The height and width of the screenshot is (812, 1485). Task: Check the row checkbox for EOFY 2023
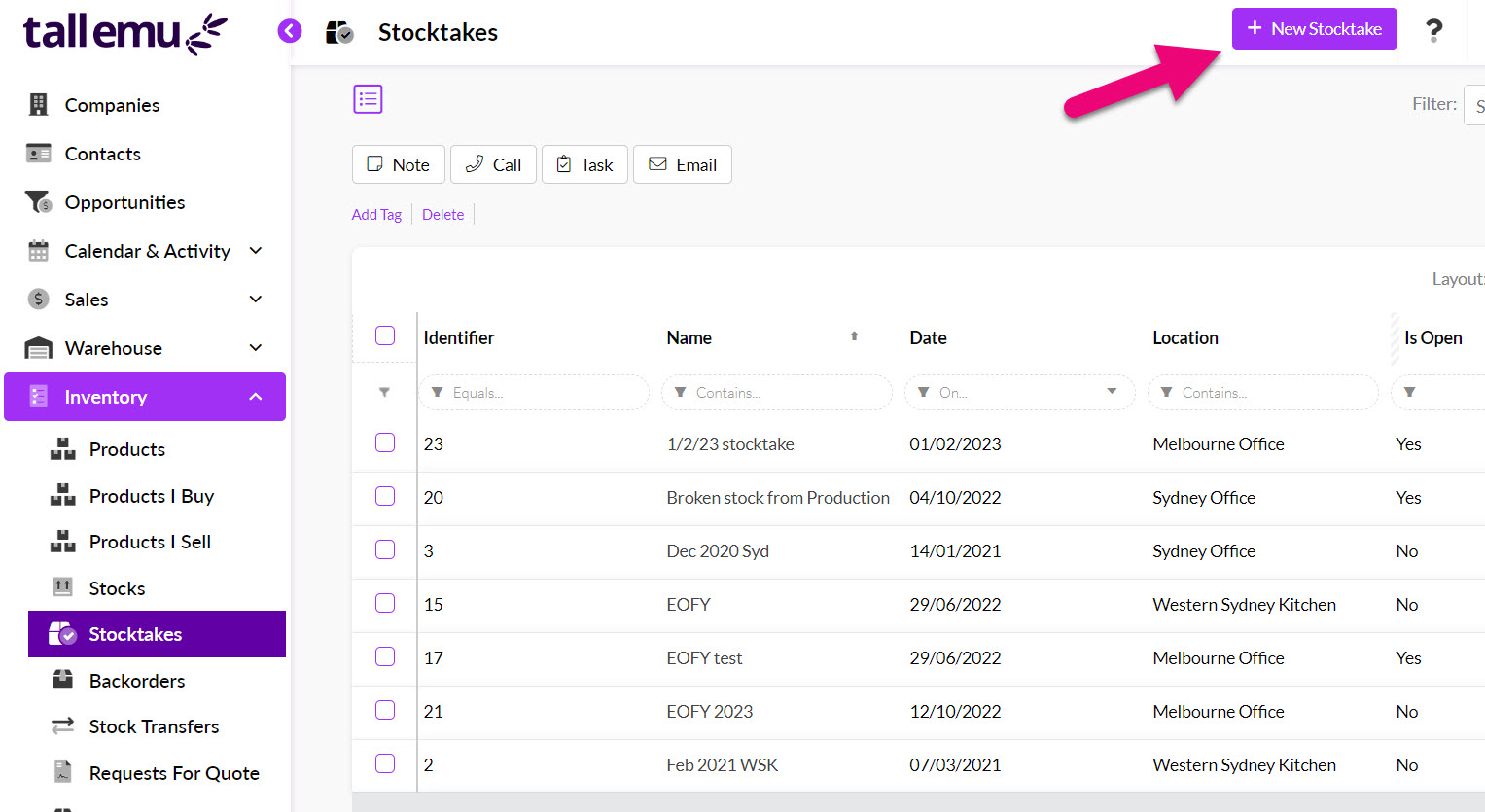(384, 710)
